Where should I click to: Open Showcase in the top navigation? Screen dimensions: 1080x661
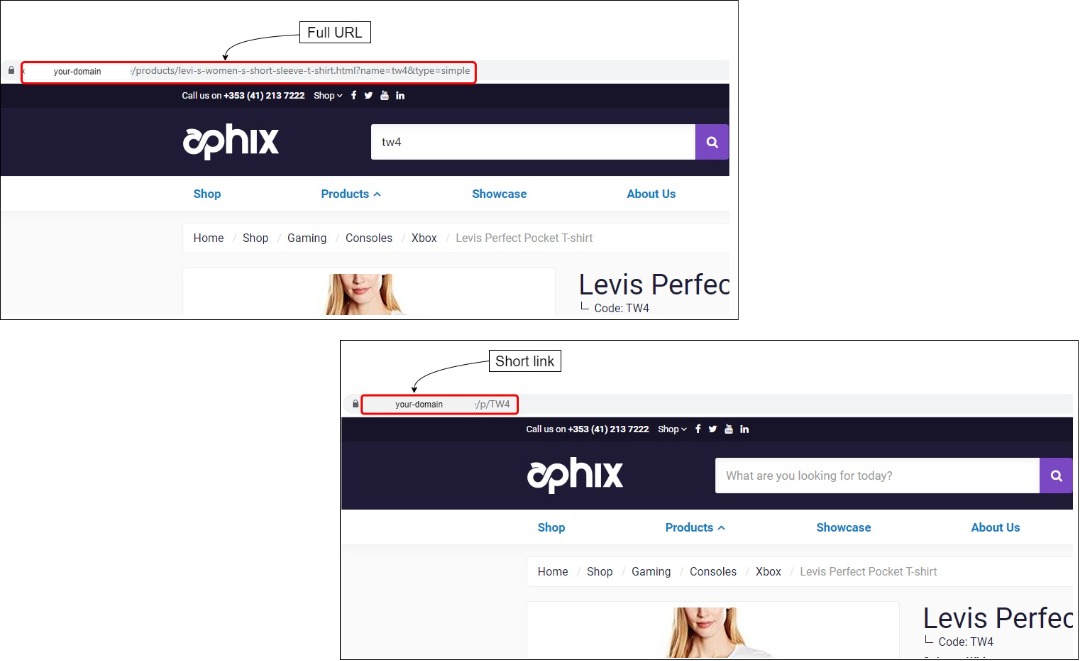pyautogui.click(x=499, y=194)
